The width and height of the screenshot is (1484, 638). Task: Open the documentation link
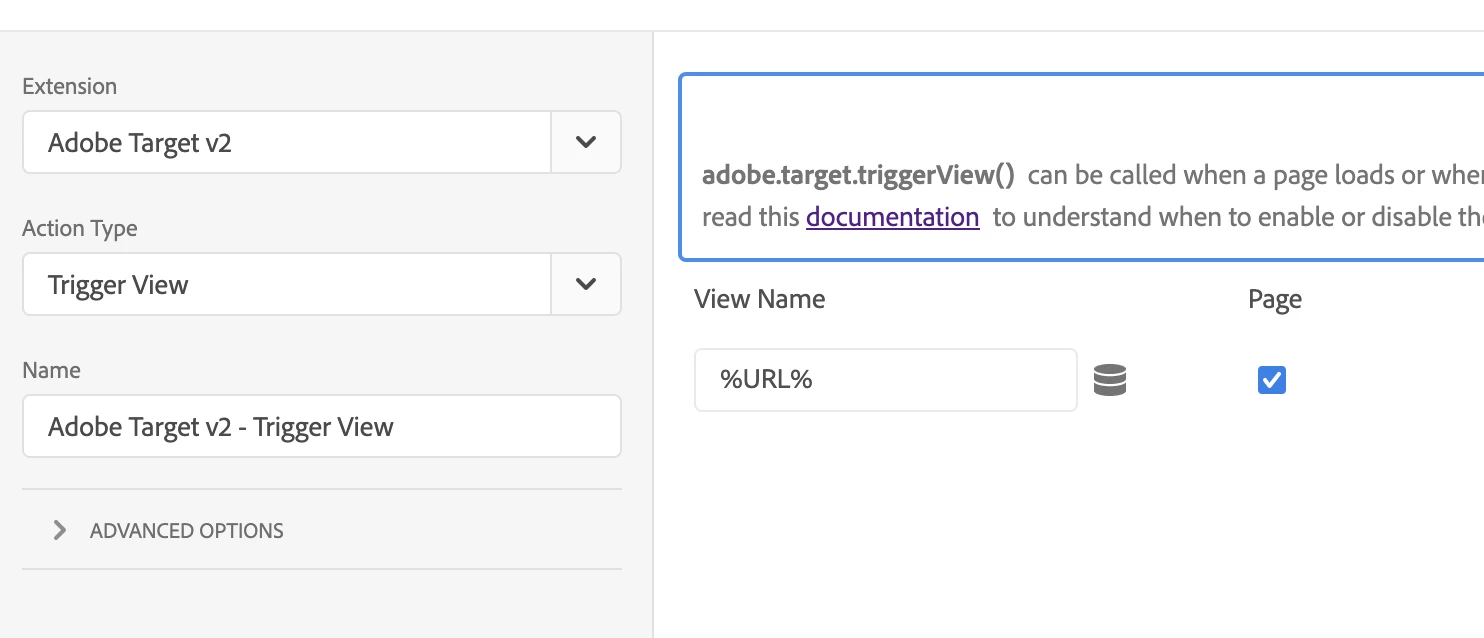[x=892, y=217]
